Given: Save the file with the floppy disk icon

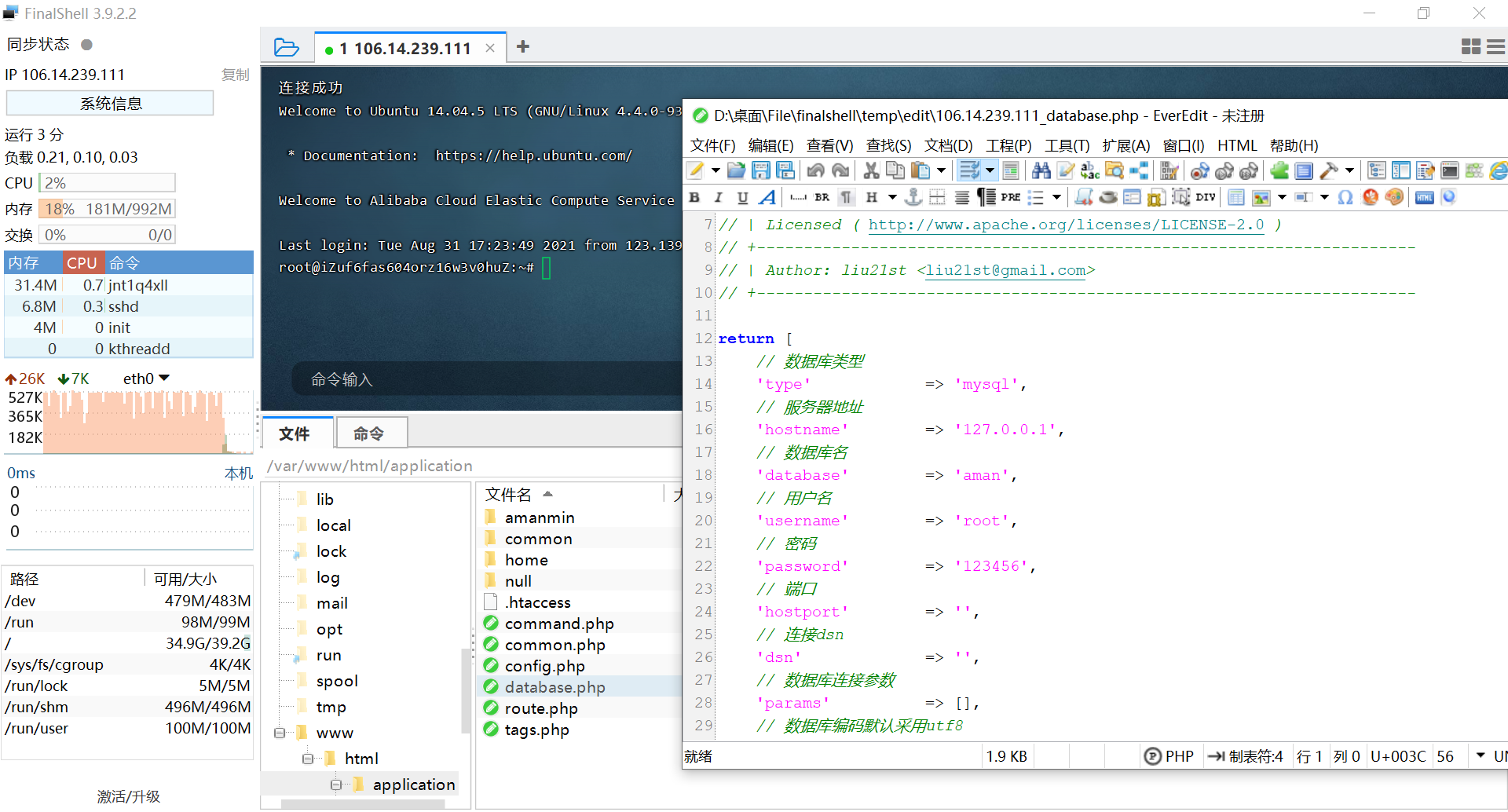Looking at the screenshot, I should point(760,170).
